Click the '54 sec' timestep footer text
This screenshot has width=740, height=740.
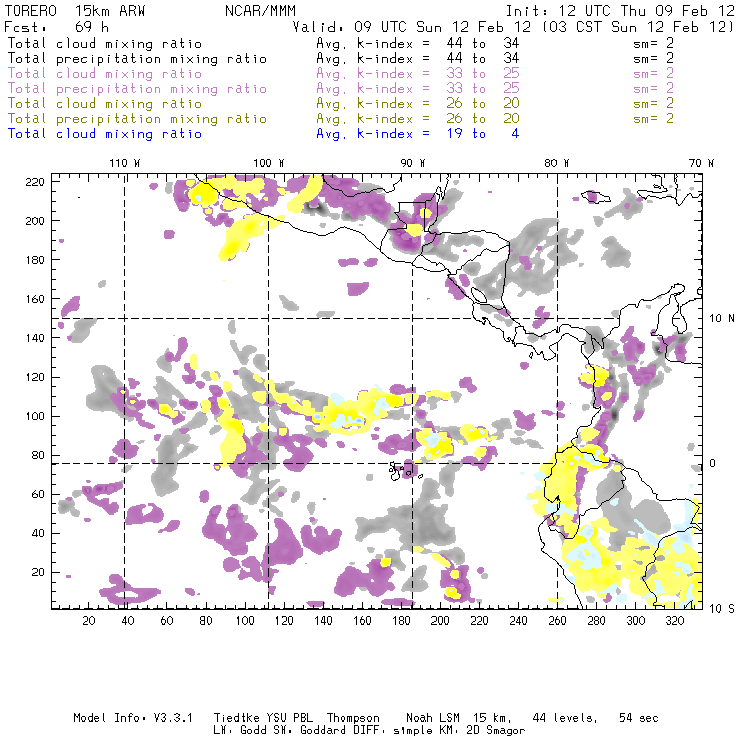[639, 718]
